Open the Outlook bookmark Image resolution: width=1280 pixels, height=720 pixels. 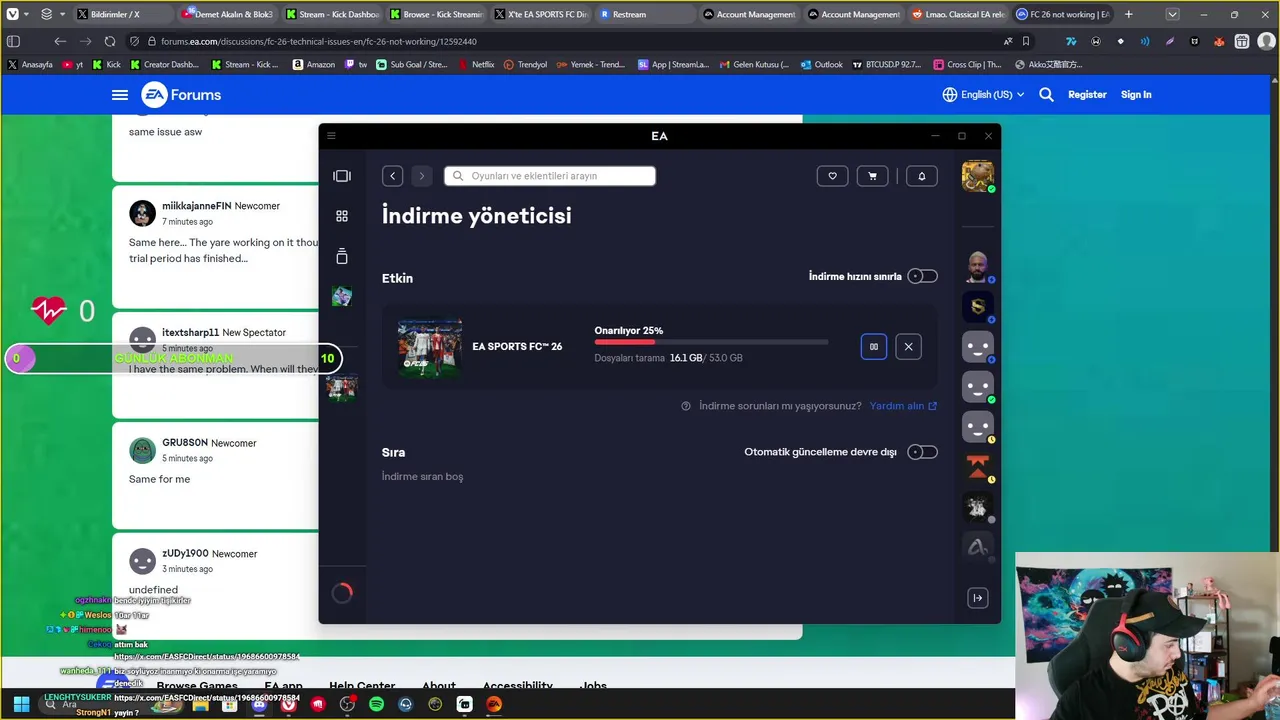click(821, 65)
